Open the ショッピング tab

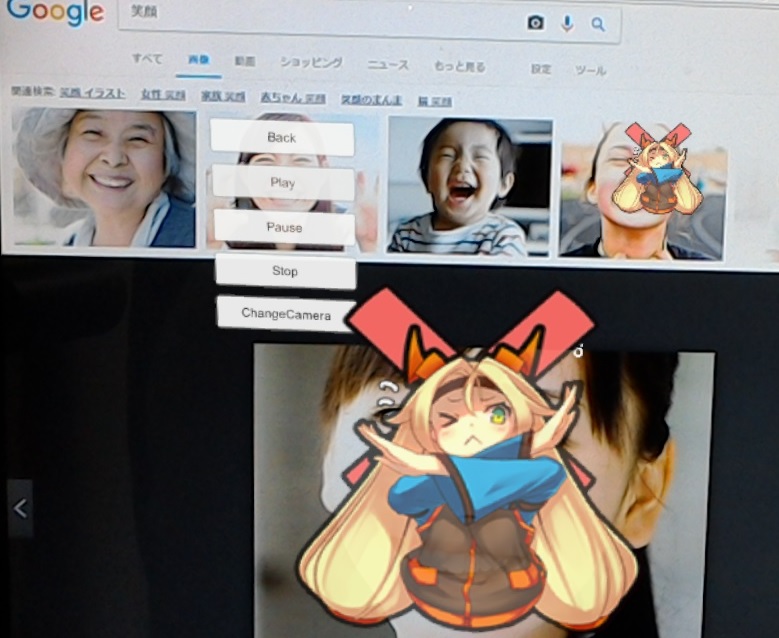[312, 63]
